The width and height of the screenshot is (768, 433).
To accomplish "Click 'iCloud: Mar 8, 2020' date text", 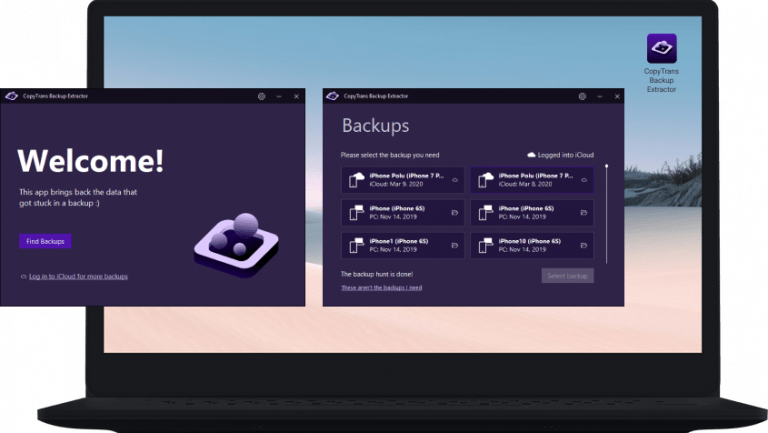I will pyautogui.click(x=525, y=184).
